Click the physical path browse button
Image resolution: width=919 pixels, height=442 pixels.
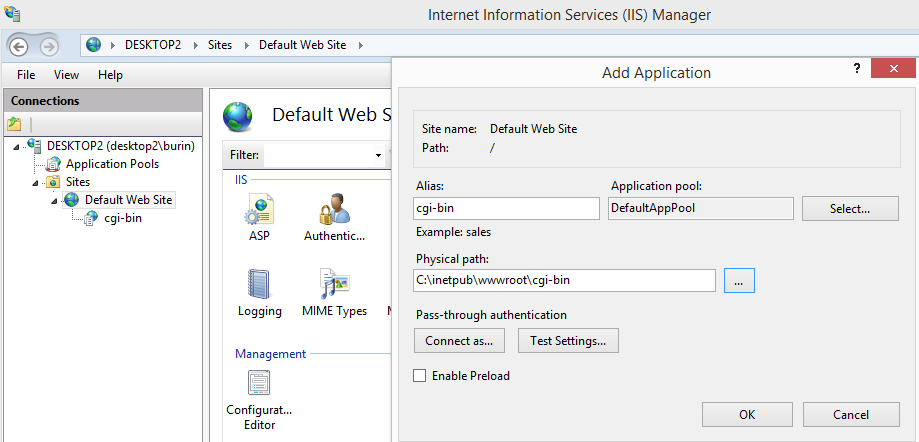740,281
